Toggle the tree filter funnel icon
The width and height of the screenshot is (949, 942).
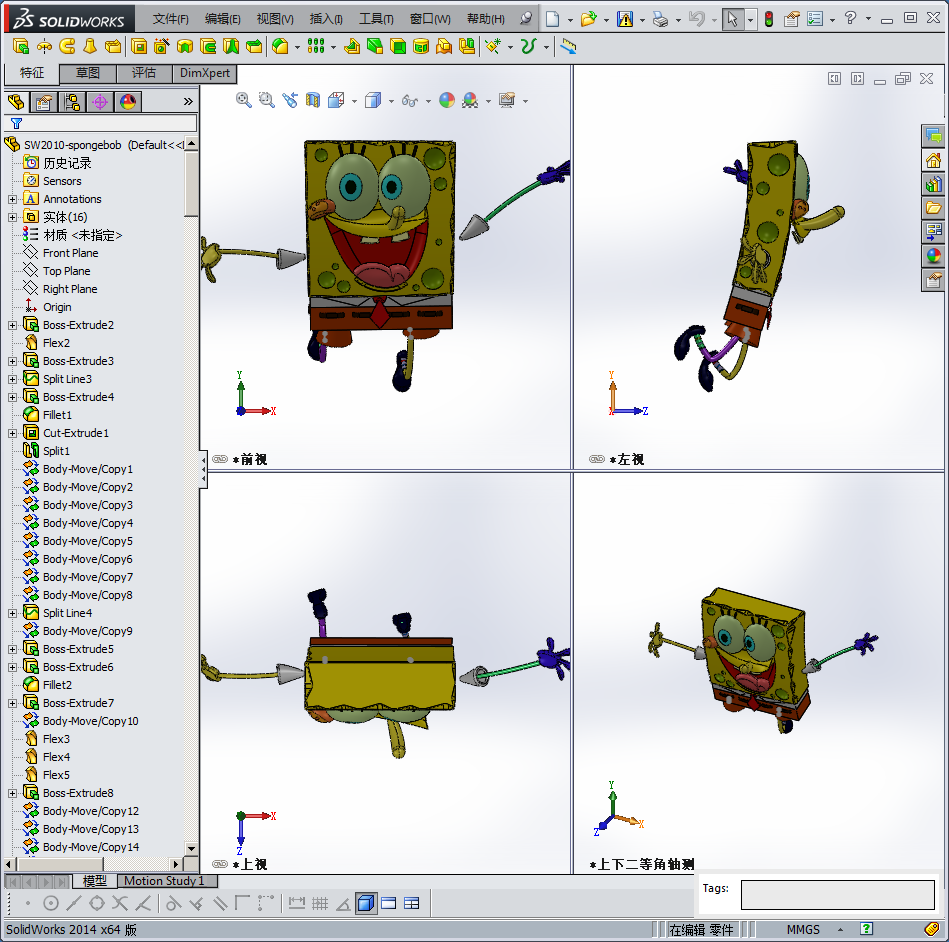point(16,123)
